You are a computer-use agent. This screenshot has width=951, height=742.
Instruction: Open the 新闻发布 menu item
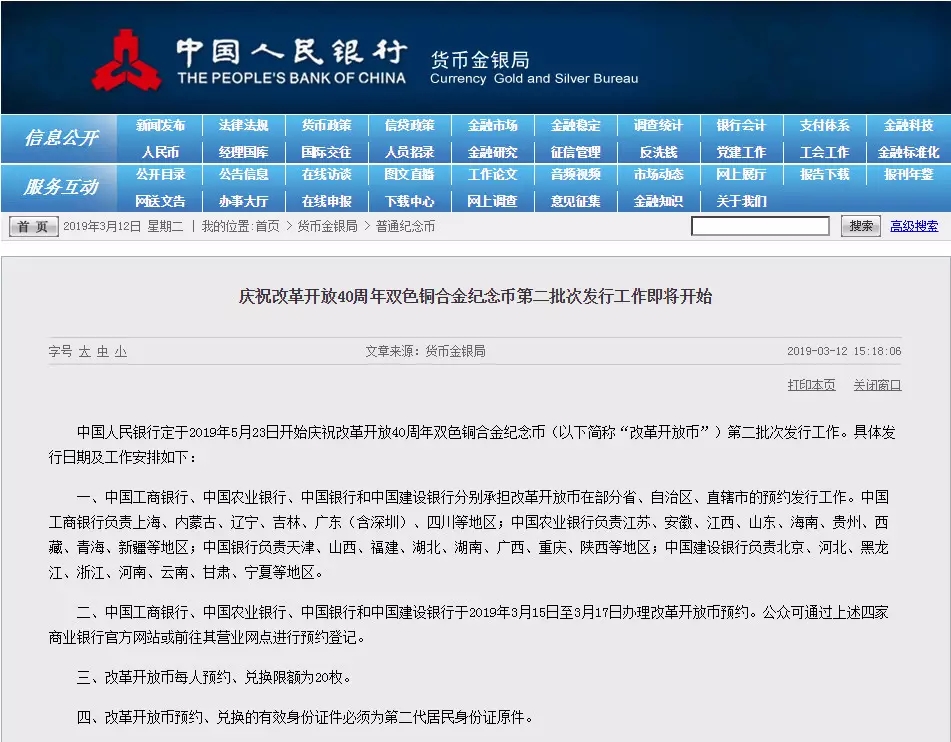pos(160,126)
